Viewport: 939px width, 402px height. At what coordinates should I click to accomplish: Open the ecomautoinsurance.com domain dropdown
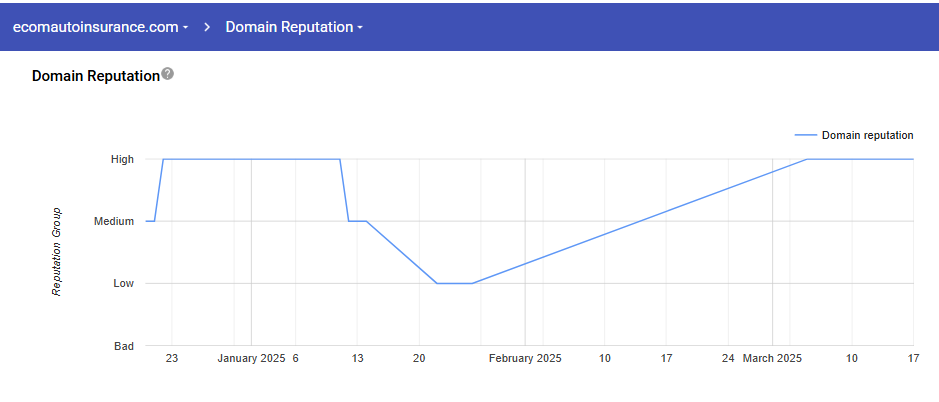click(x=100, y=27)
